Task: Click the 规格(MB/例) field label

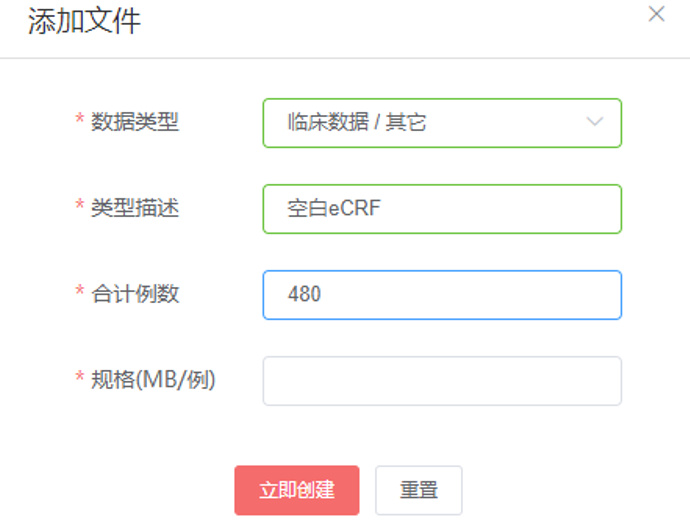Action: 153,380
